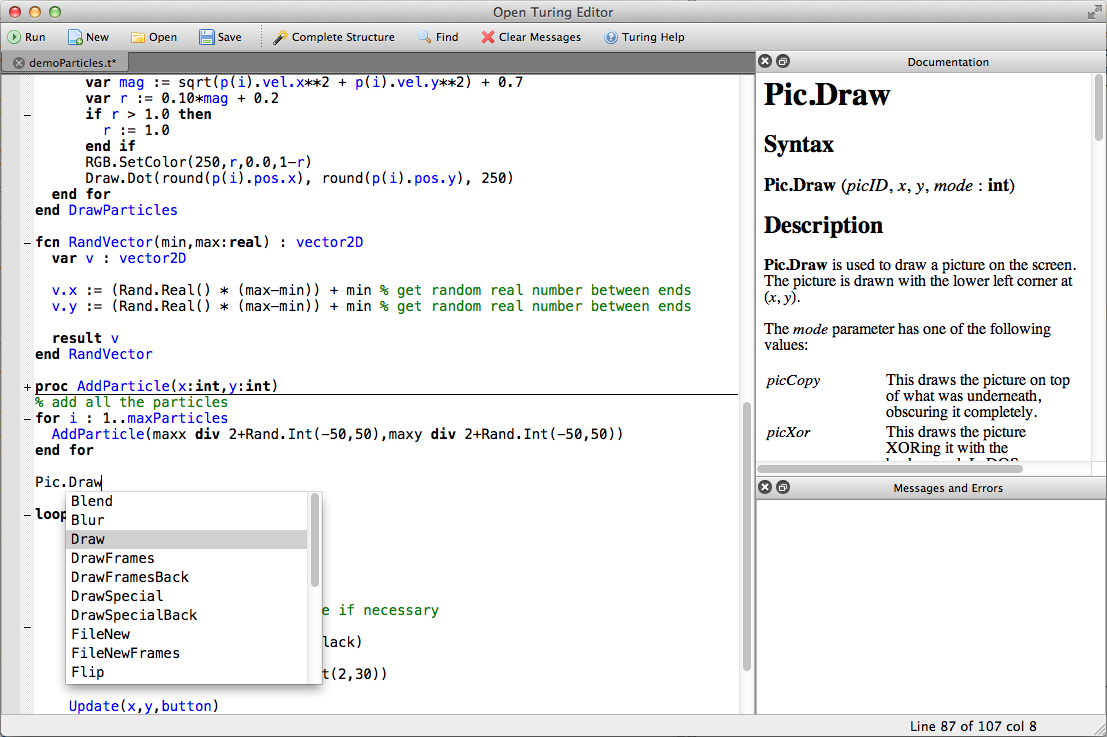The height and width of the screenshot is (737, 1107).
Task: Click the 'end DrawParticles' line
Action: point(107,210)
